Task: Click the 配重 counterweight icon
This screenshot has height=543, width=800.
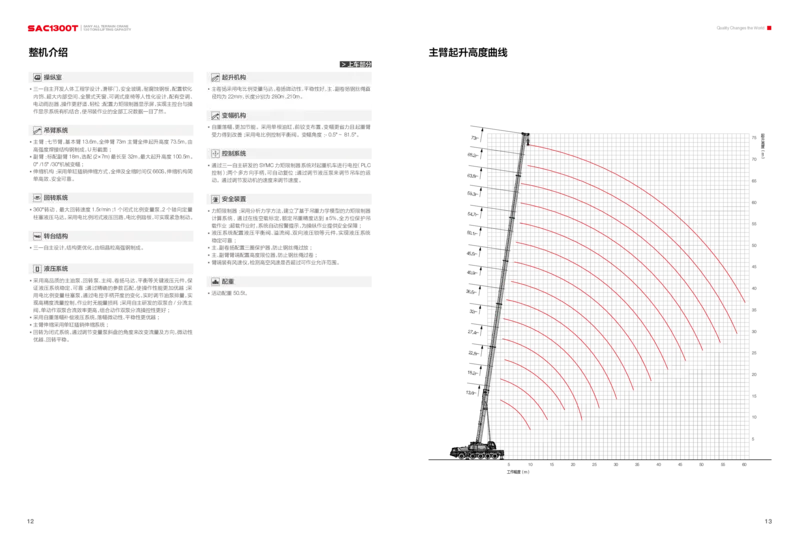Action: [214, 282]
